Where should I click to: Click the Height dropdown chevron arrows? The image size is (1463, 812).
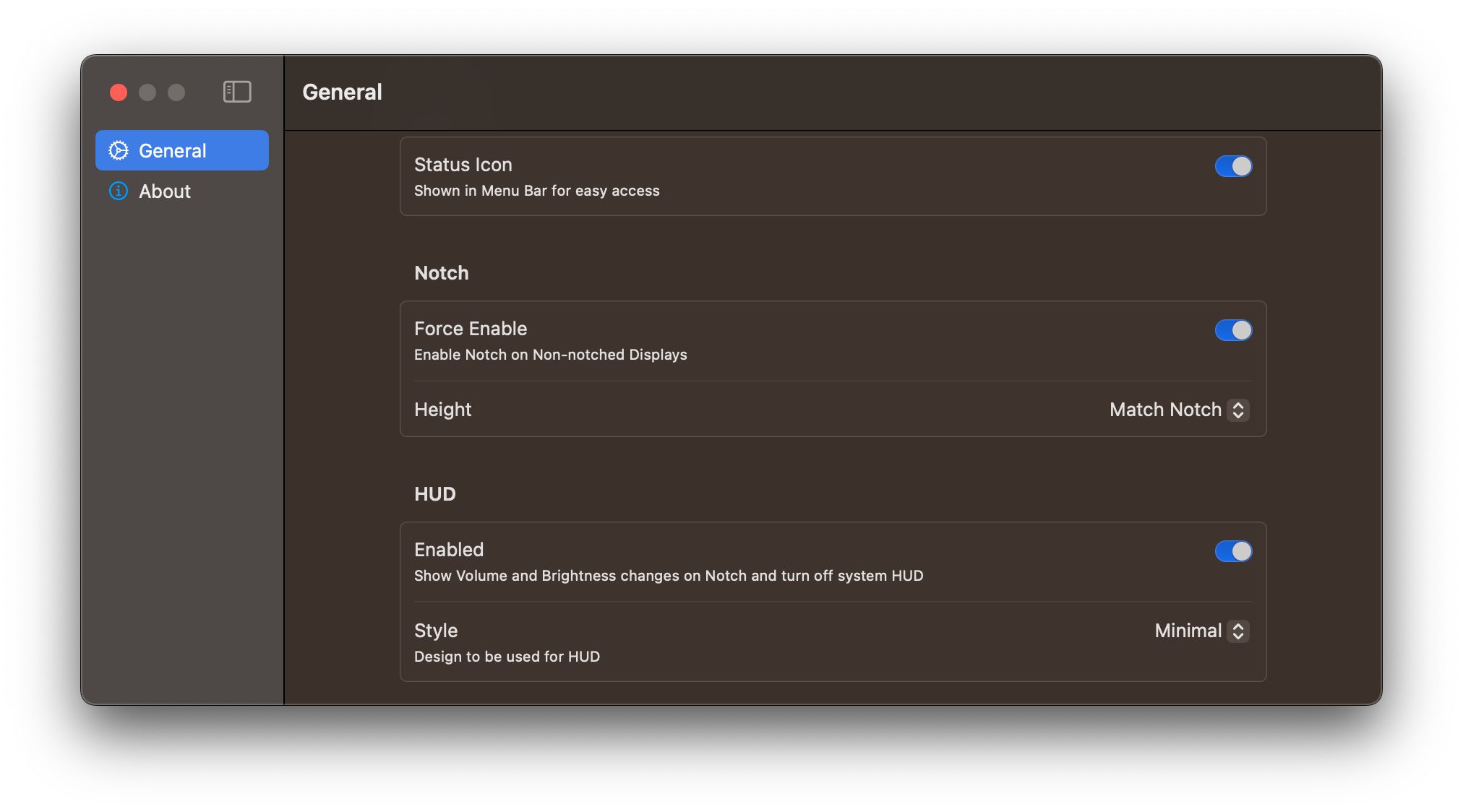(x=1238, y=410)
